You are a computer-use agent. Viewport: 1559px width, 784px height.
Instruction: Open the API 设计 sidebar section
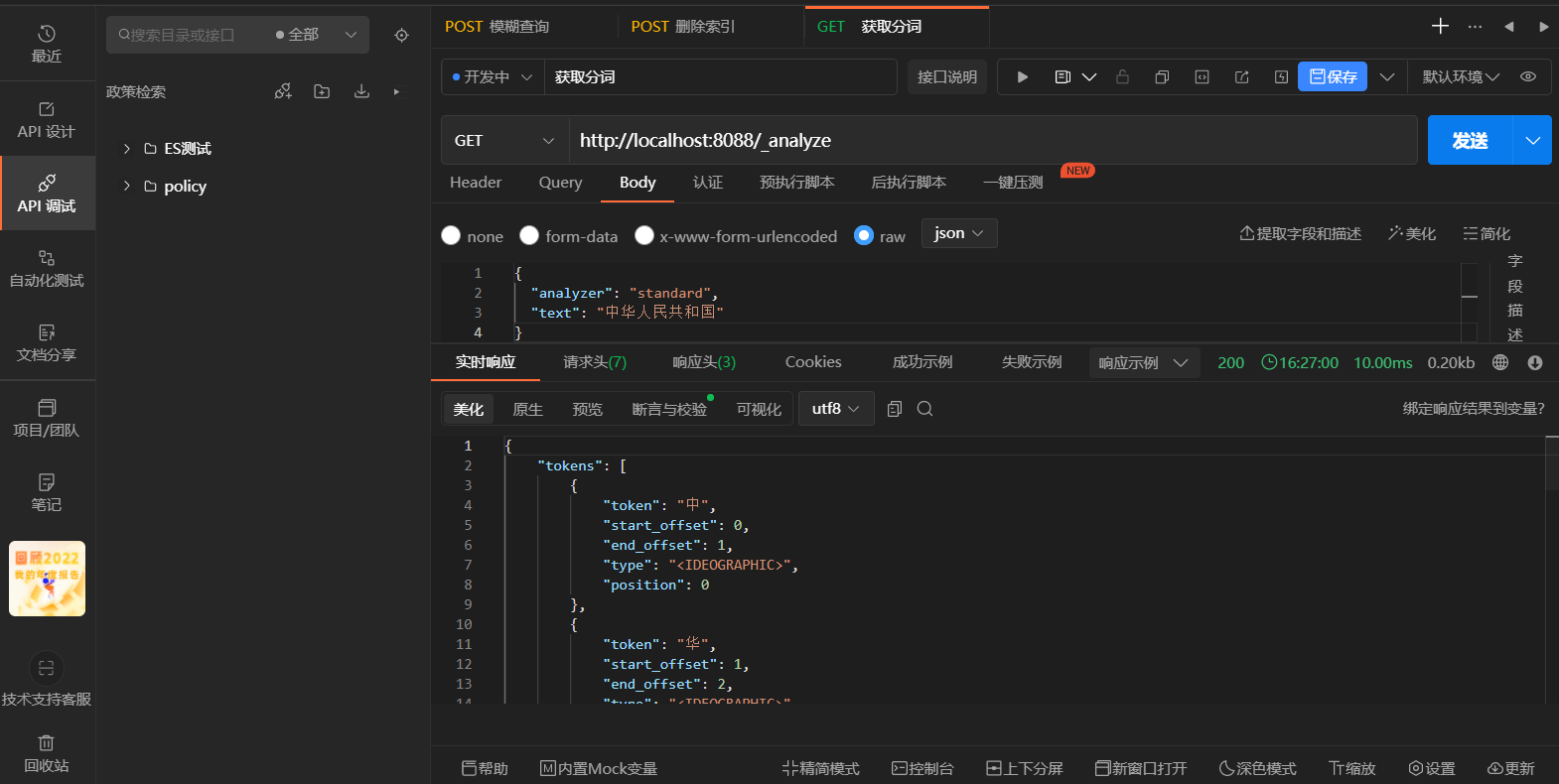tap(47, 119)
